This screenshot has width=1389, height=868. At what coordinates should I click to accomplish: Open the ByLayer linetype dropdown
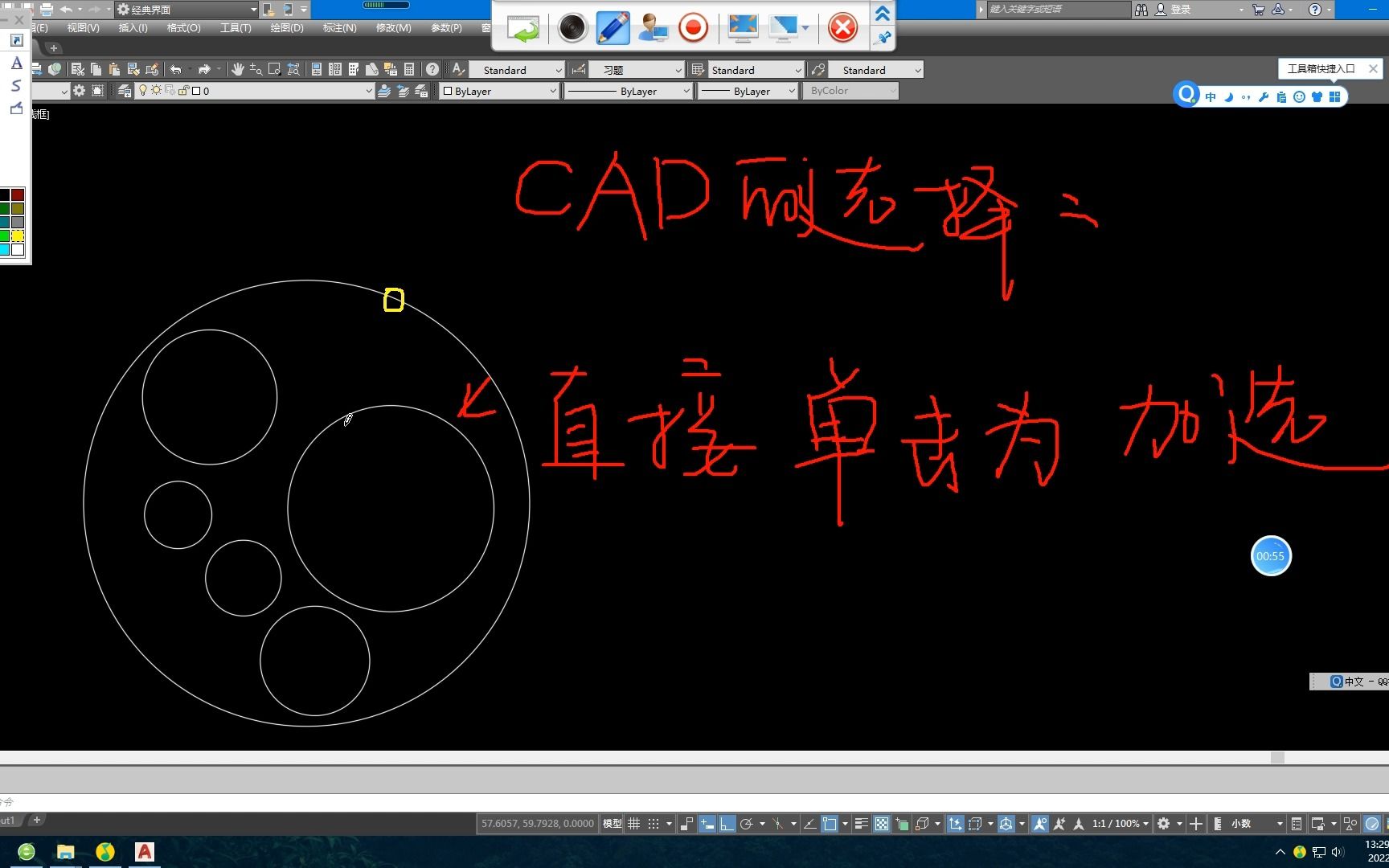point(627,91)
